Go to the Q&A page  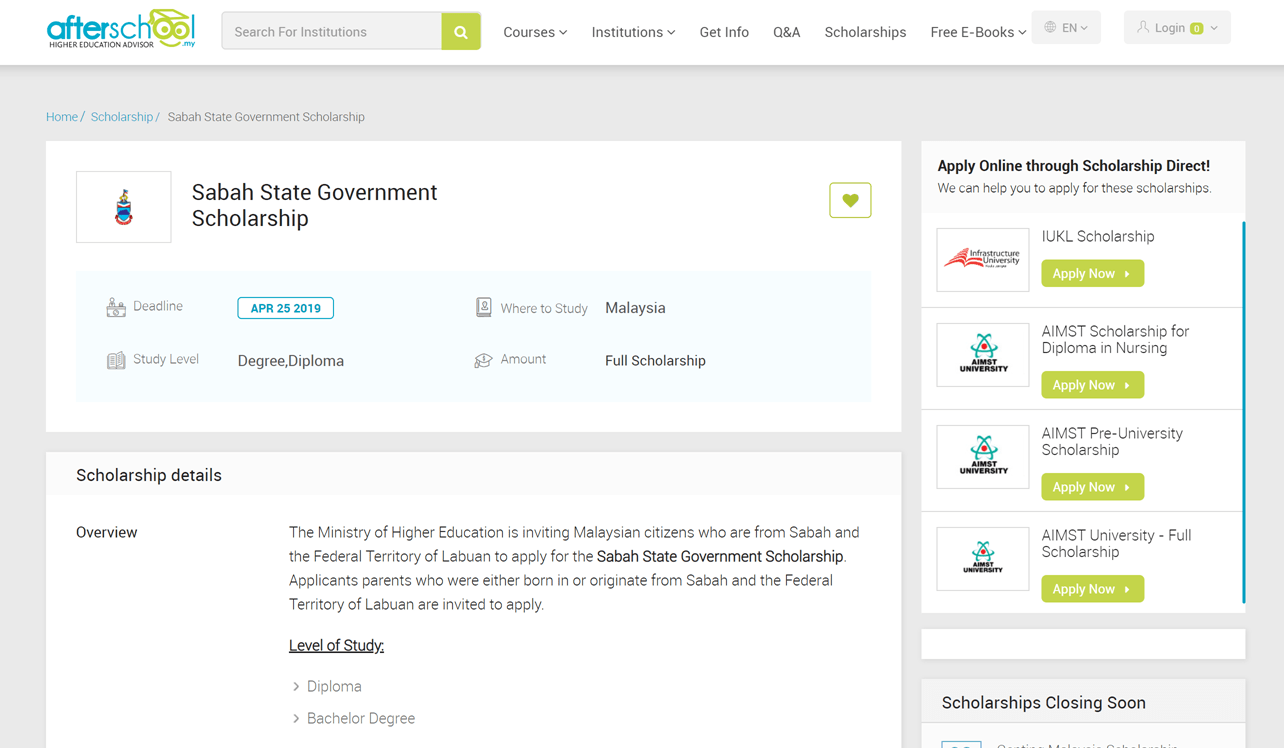[x=786, y=32]
